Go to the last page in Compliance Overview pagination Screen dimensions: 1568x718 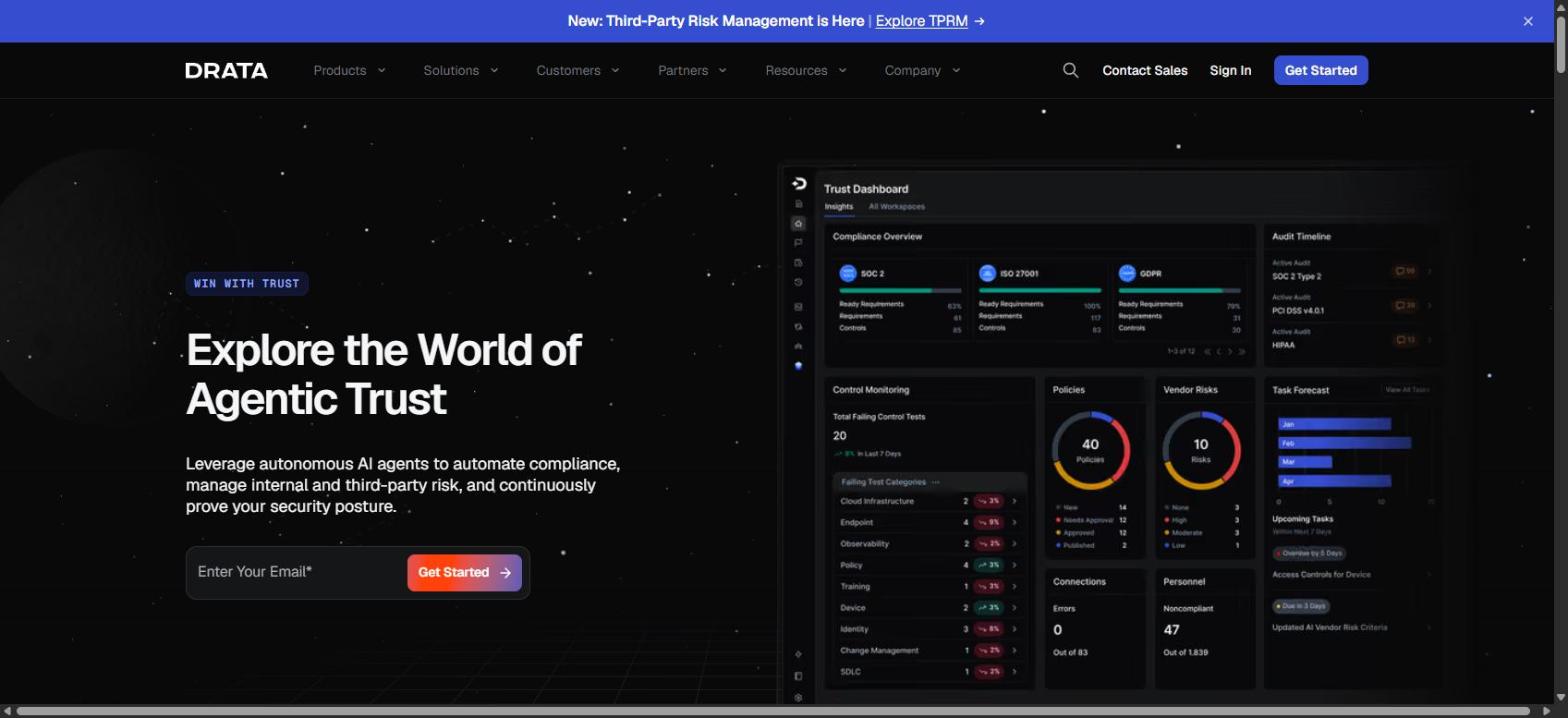point(1242,352)
